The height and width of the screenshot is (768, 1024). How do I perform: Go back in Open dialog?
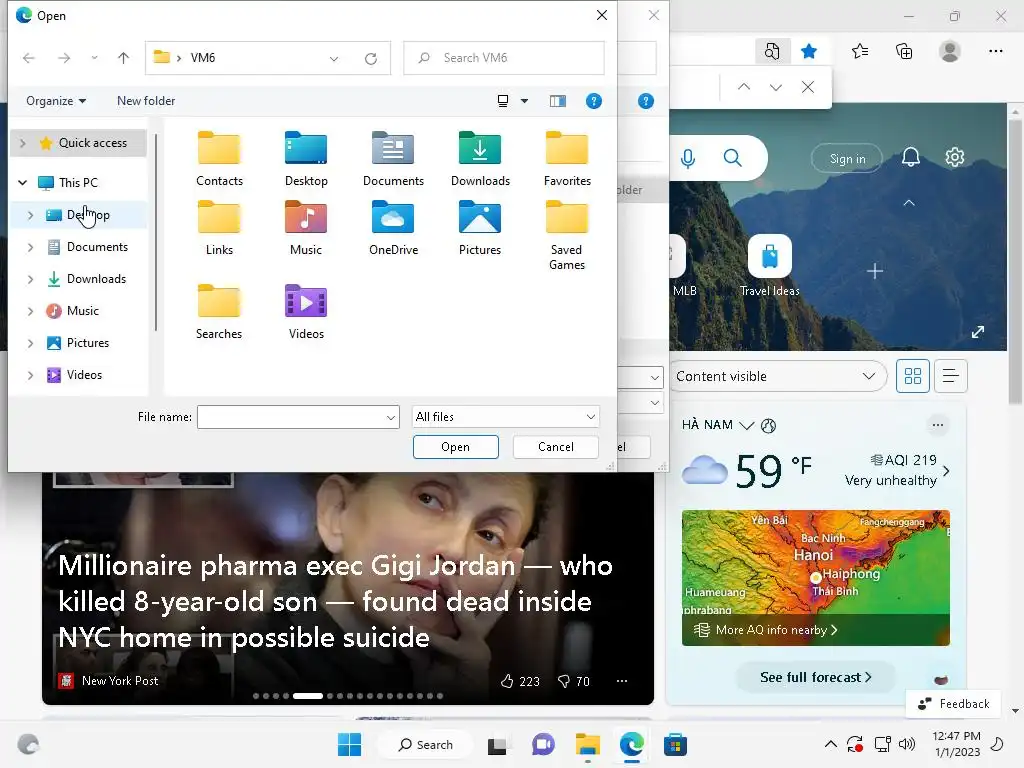(29, 58)
